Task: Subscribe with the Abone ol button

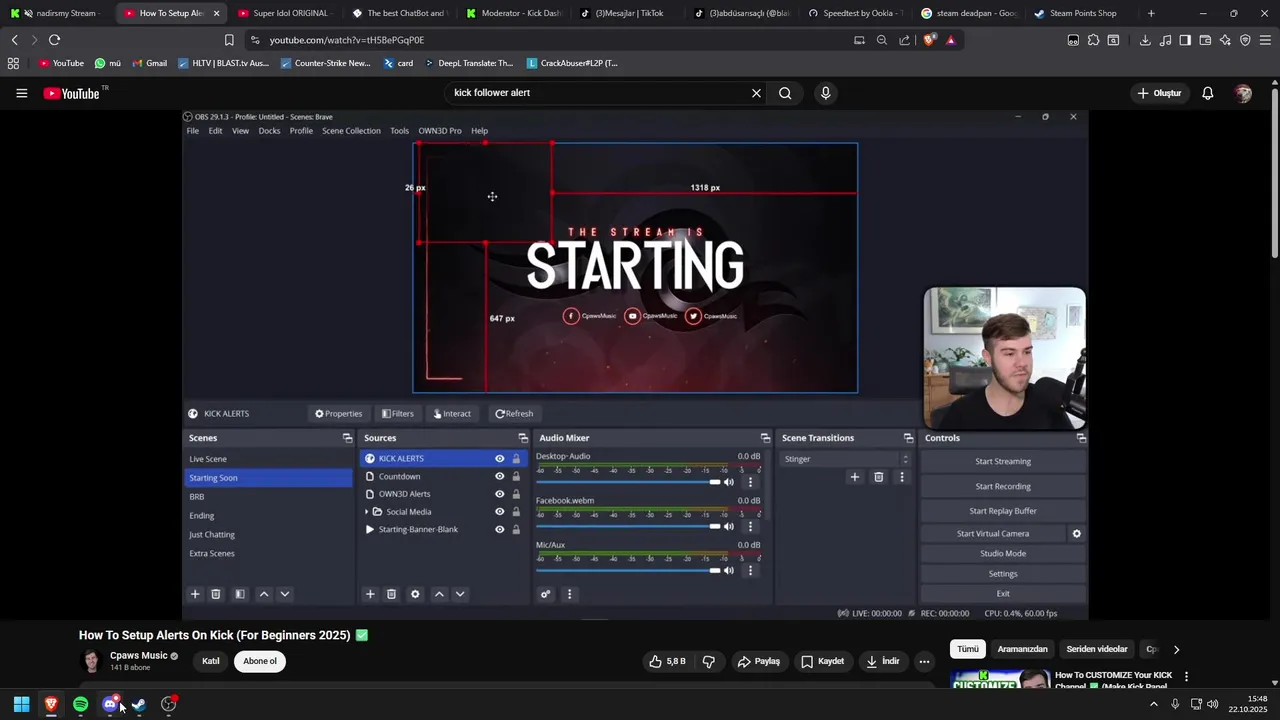Action: [260, 661]
